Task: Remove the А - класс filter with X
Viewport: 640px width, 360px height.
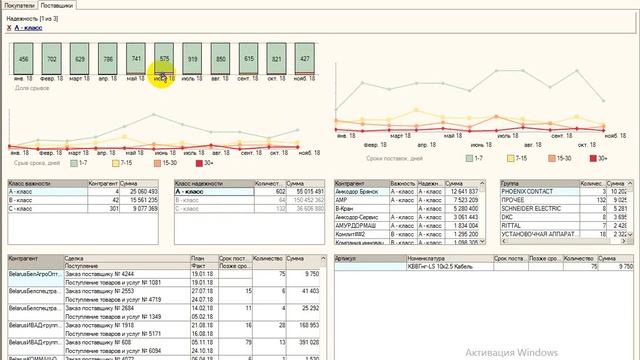Action: tap(9, 28)
